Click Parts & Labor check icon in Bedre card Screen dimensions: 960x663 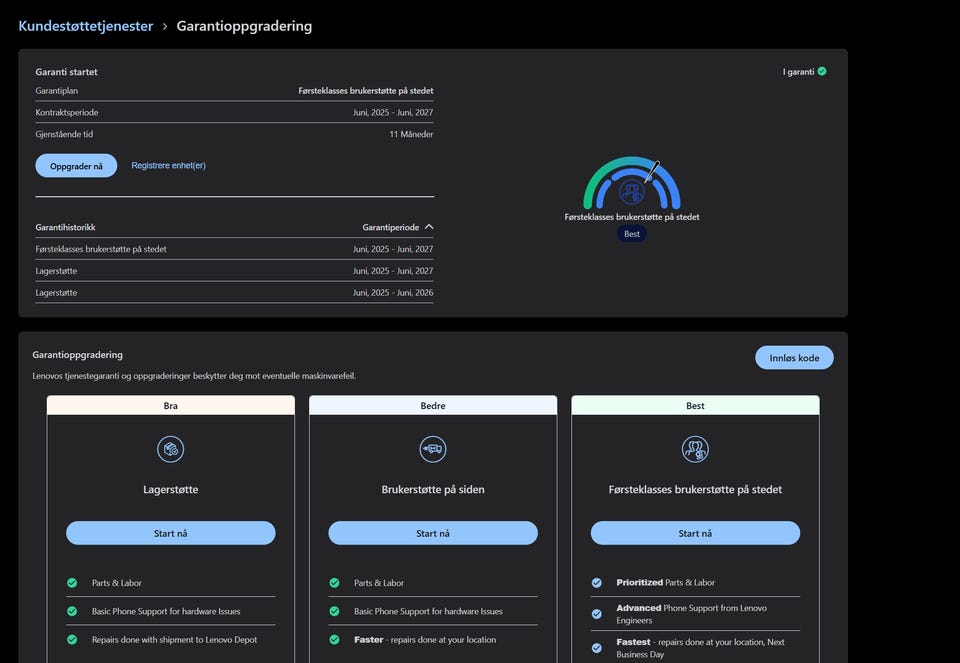pyautogui.click(x=334, y=583)
